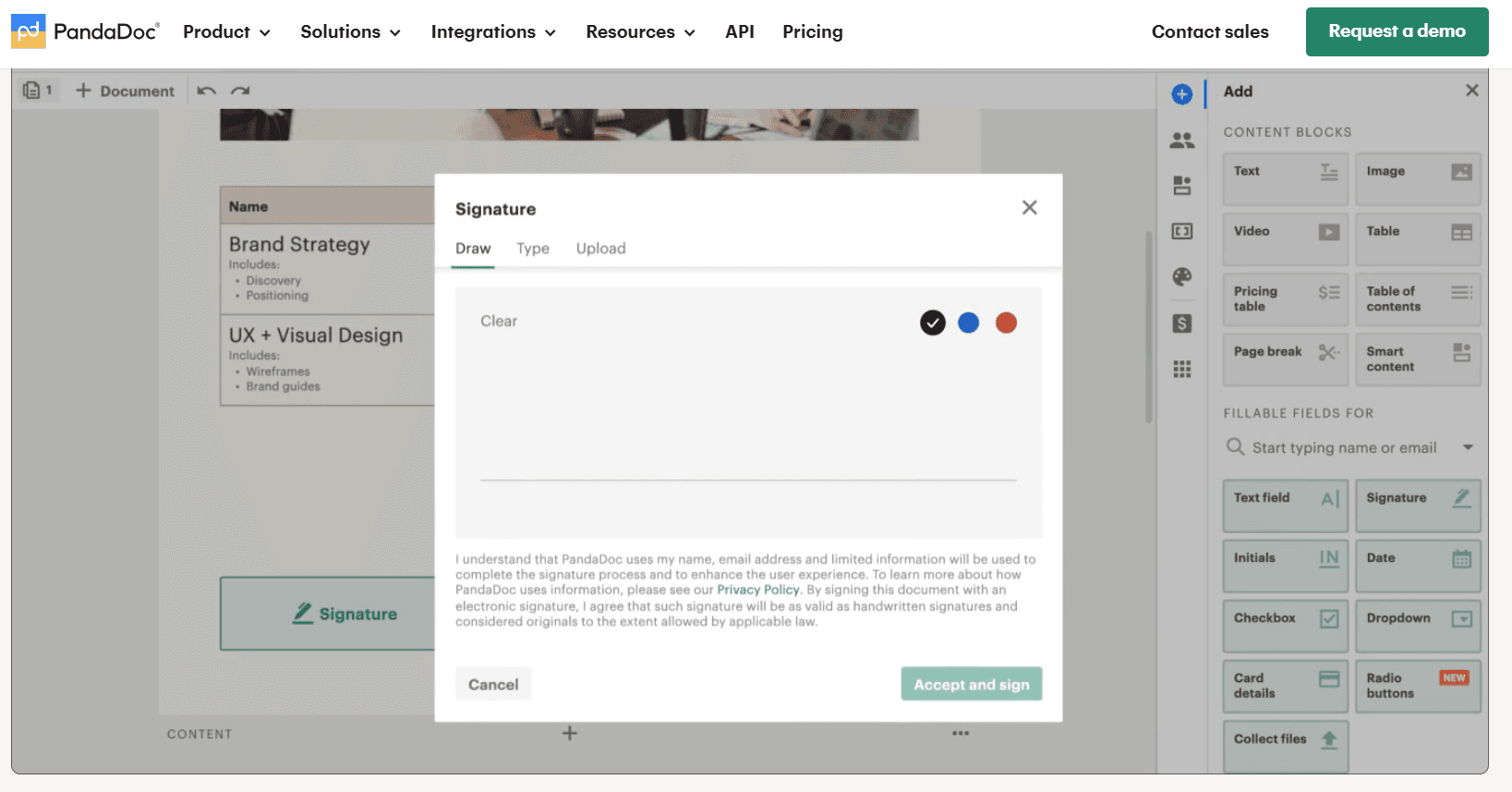The width and height of the screenshot is (1512, 792).
Task: Add a Signature fillable field
Action: [1418, 506]
